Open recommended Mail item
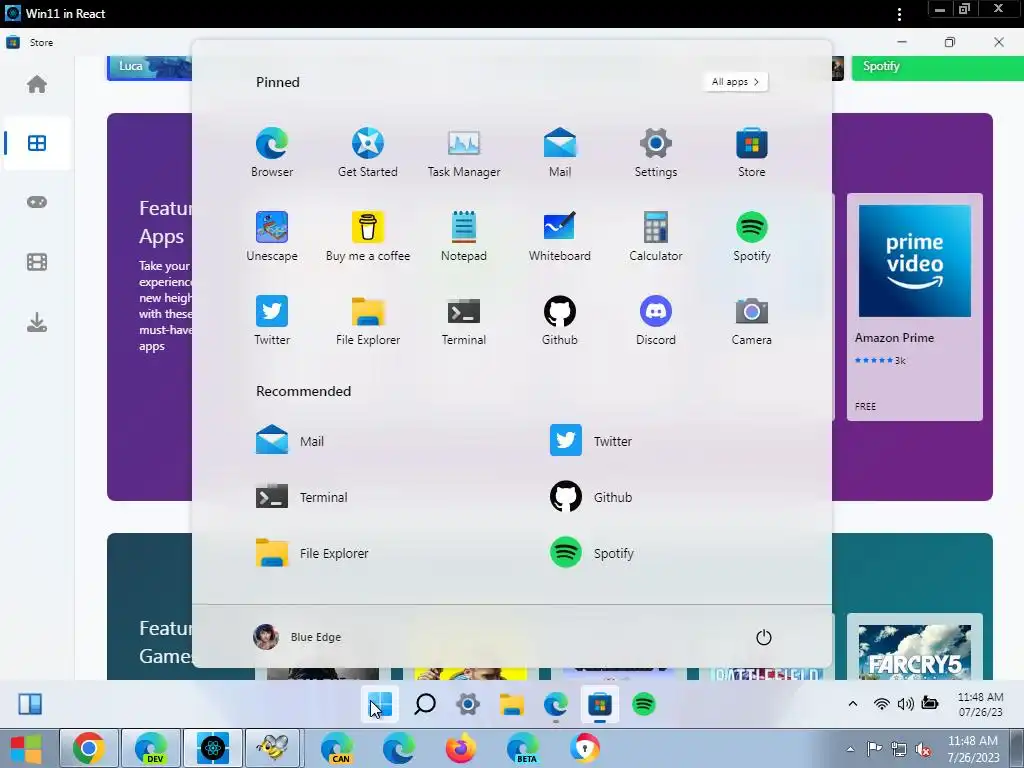The image size is (1024, 768). [x=290, y=441]
